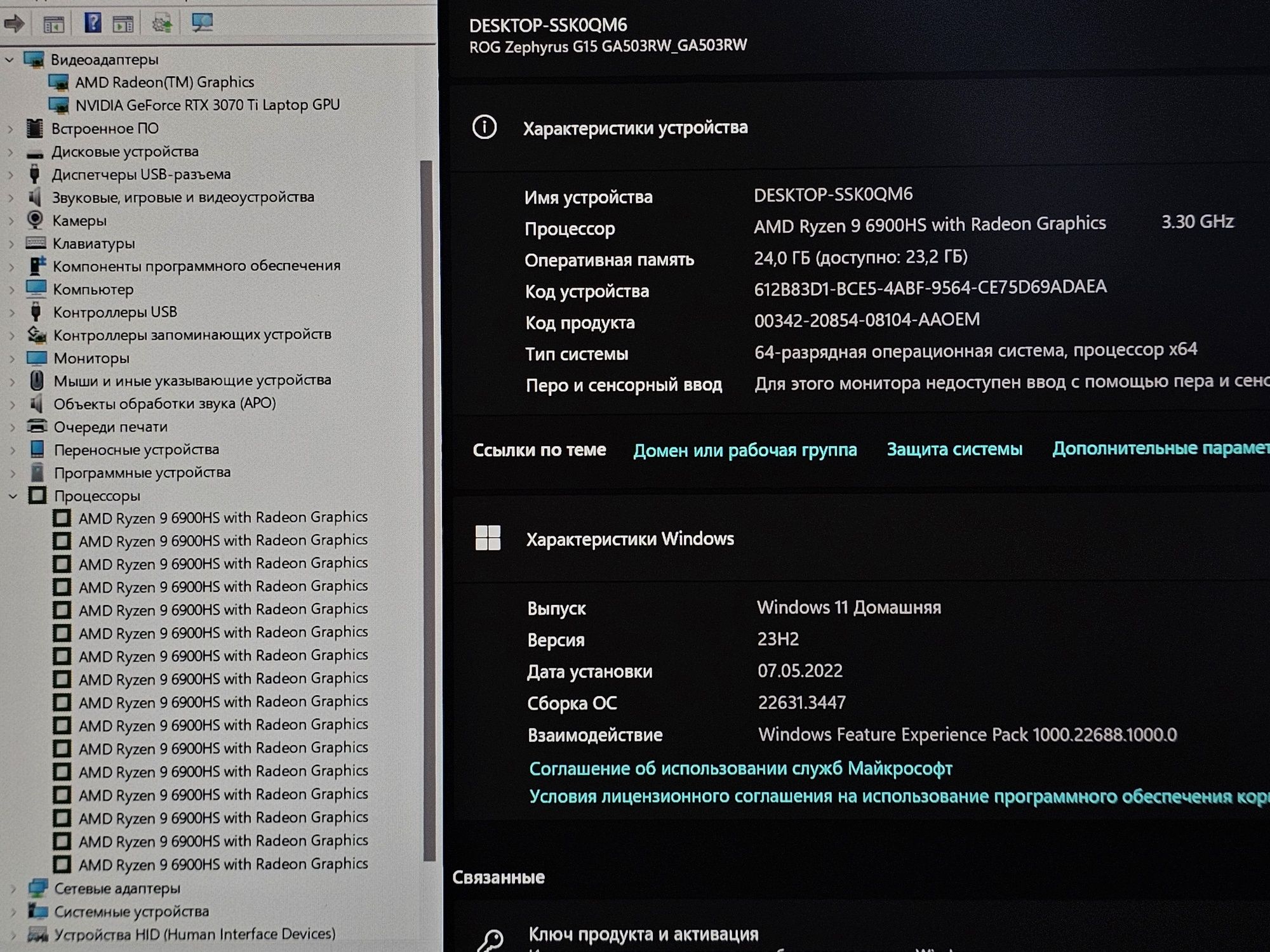This screenshot has height=952, width=1270.
Task: Click the Характеристики устройства section header
Action: (635, 128)
